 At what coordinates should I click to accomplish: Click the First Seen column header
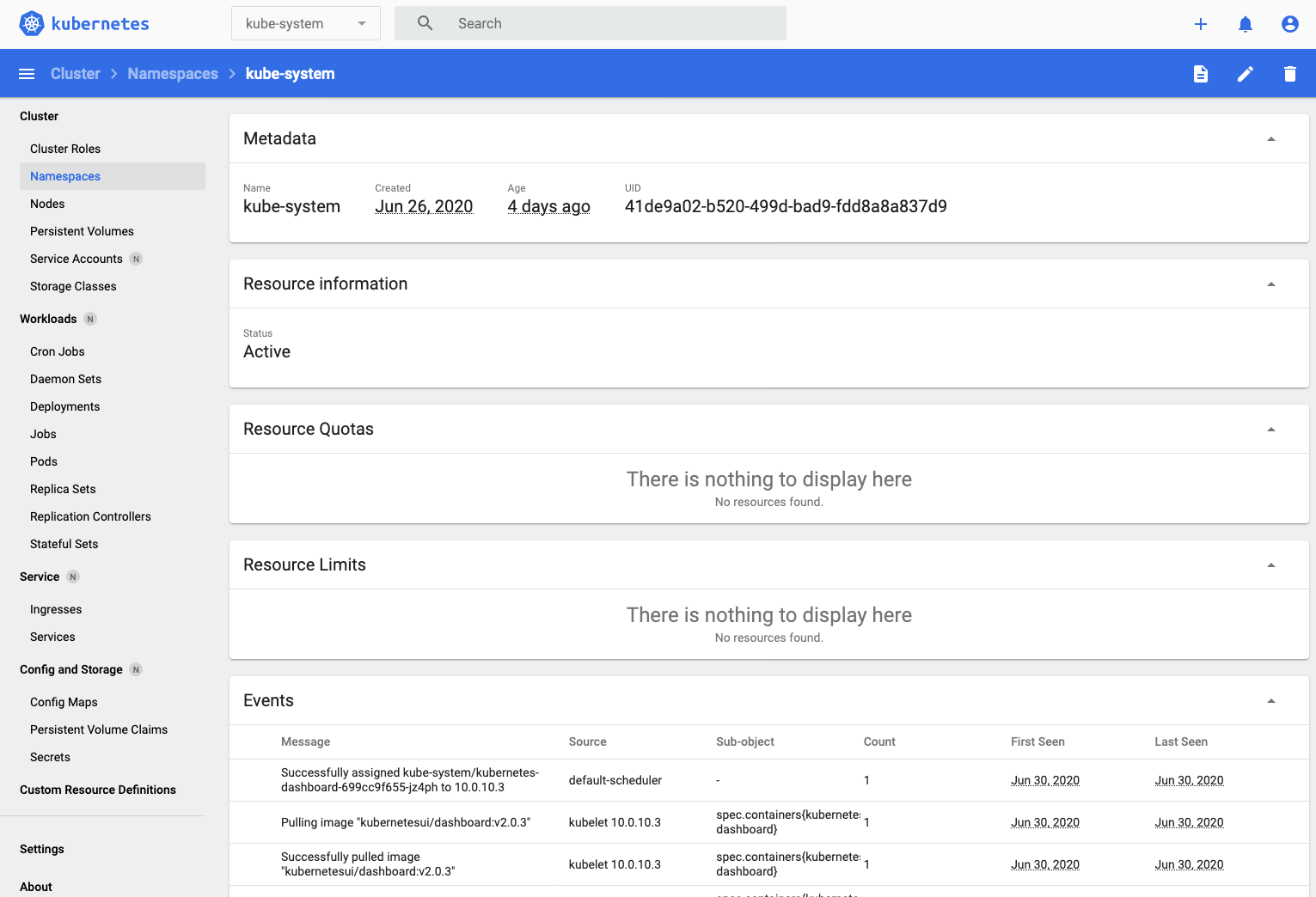point(1037,741)
